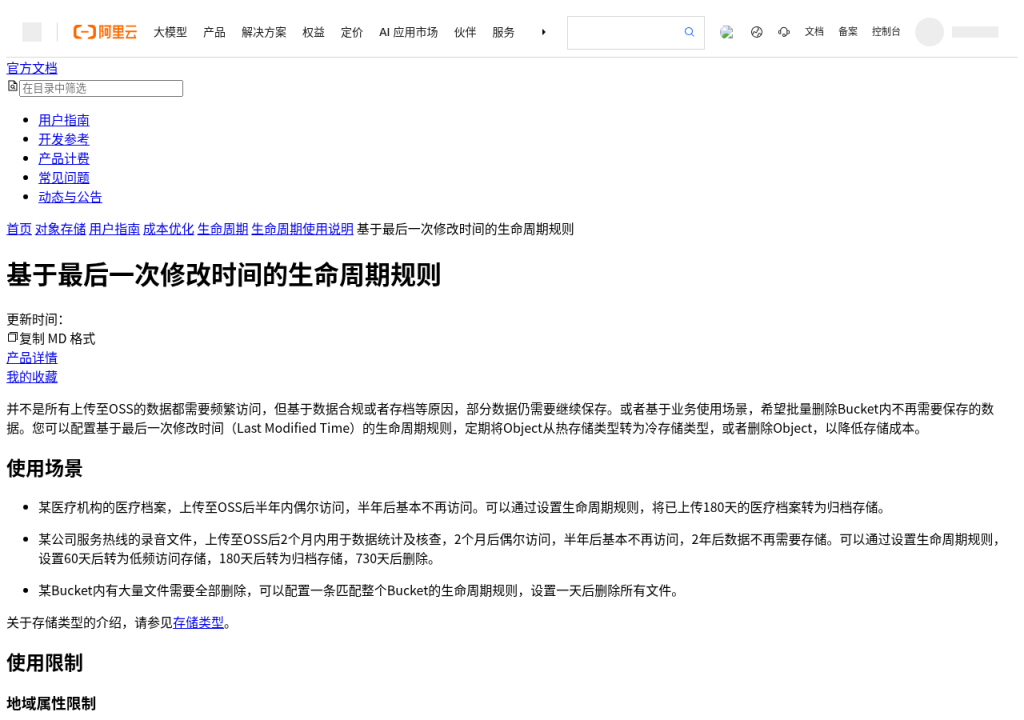Screen dimensions: 1024x720
Task: Click the copy icon before 复制 MD 格式
Action: pos(12,337)
